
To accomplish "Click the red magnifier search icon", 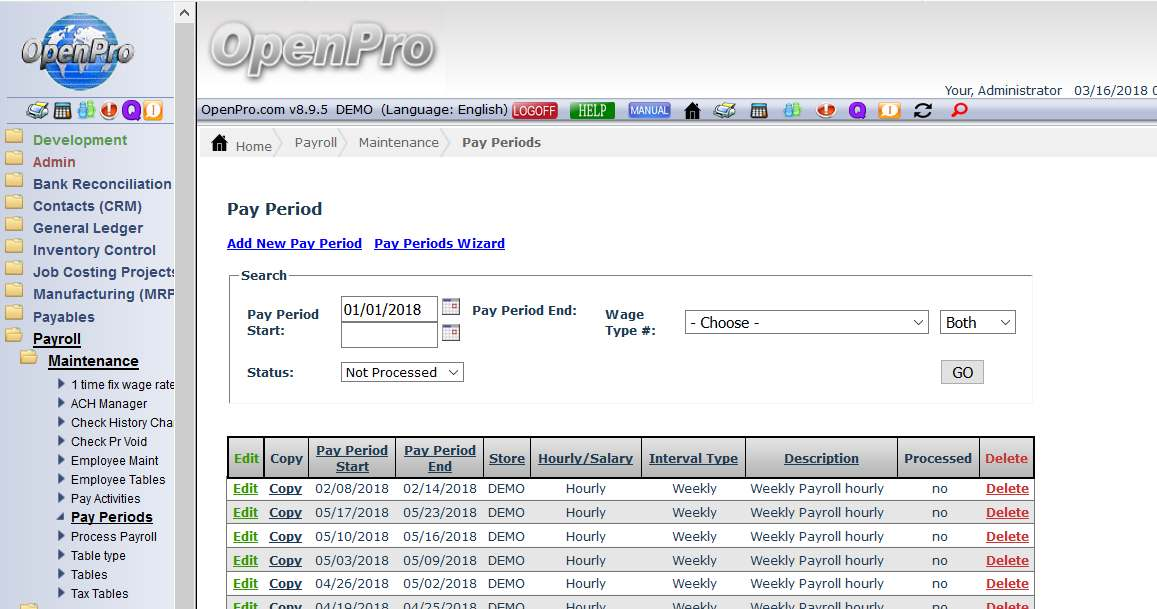I will (x=959, y=111).
